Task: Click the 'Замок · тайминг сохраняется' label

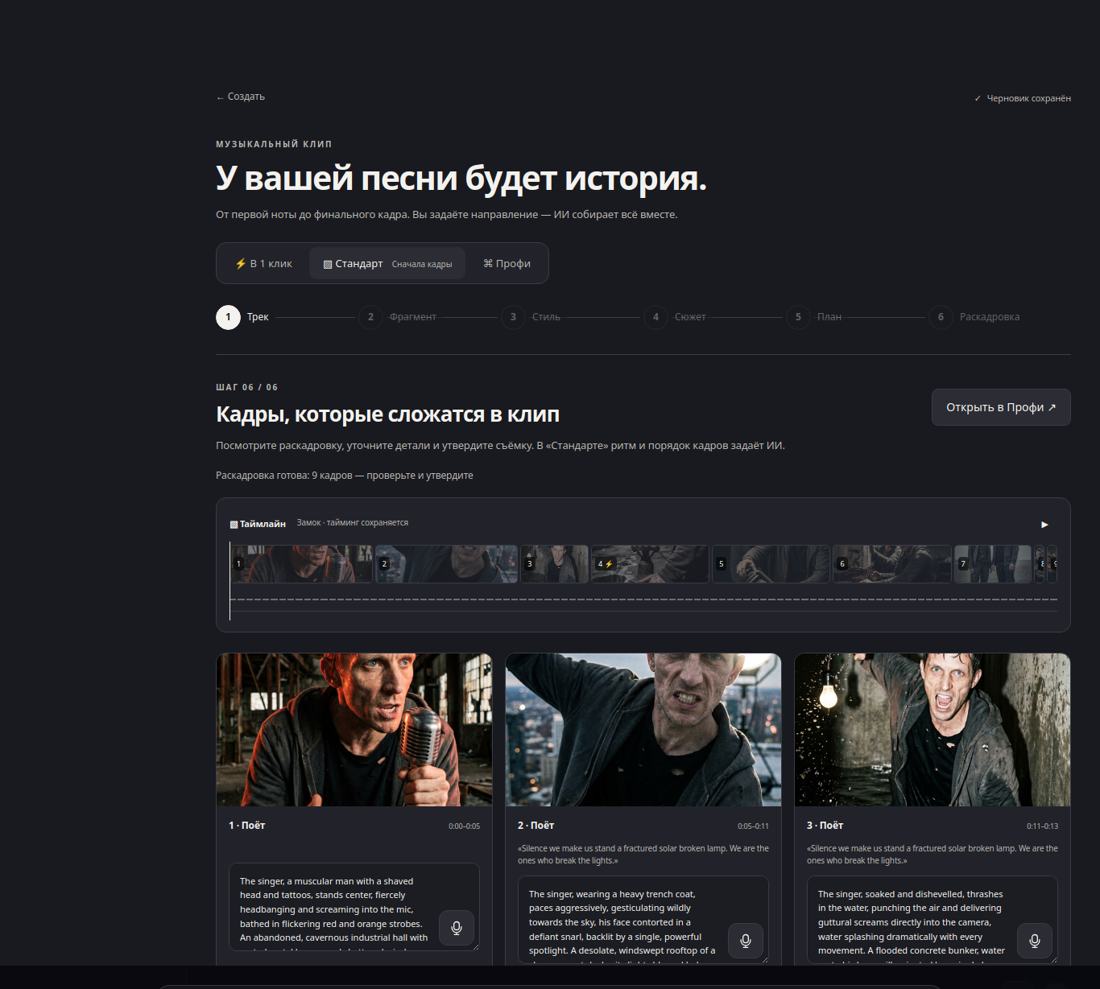Action: pos(352,523)
